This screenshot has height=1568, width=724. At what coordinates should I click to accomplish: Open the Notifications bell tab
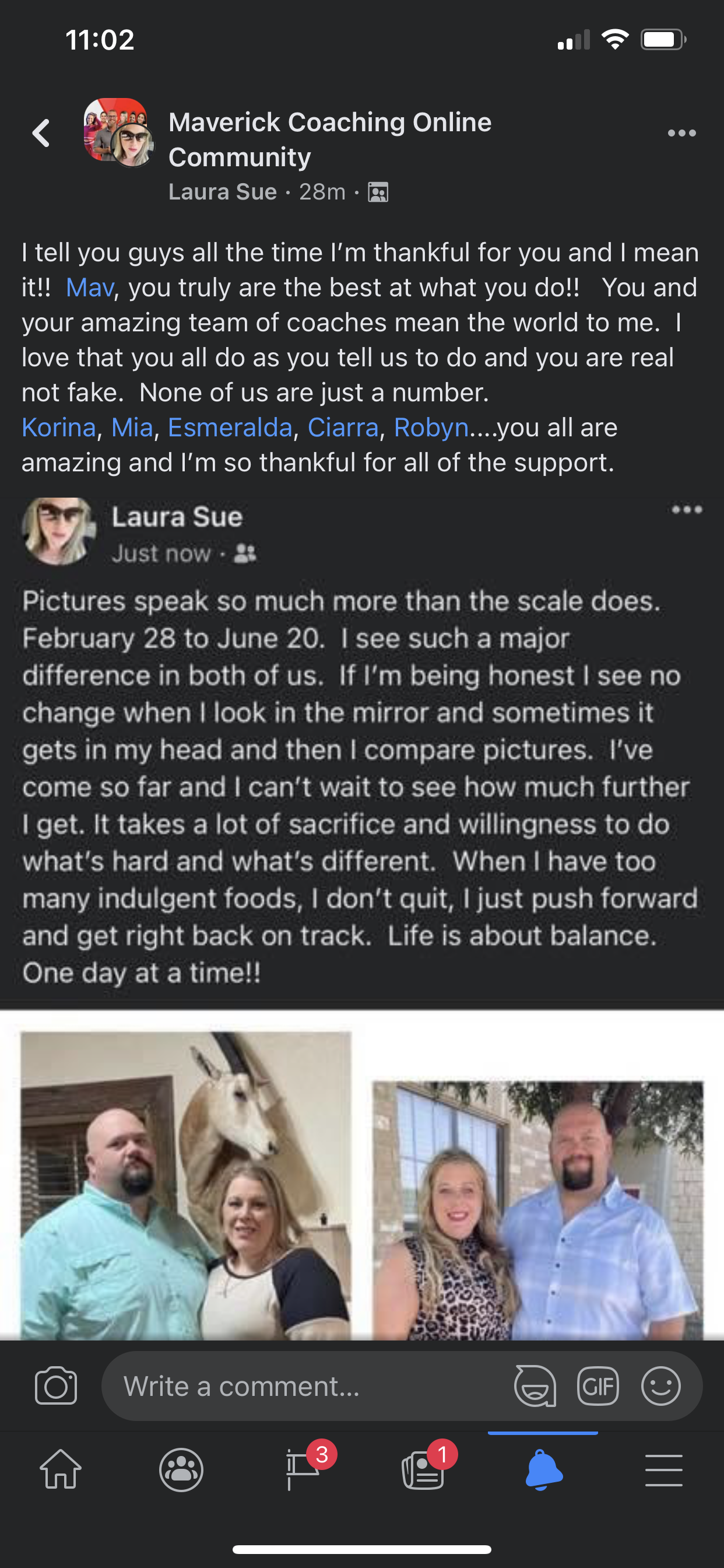click(543, 1469)
